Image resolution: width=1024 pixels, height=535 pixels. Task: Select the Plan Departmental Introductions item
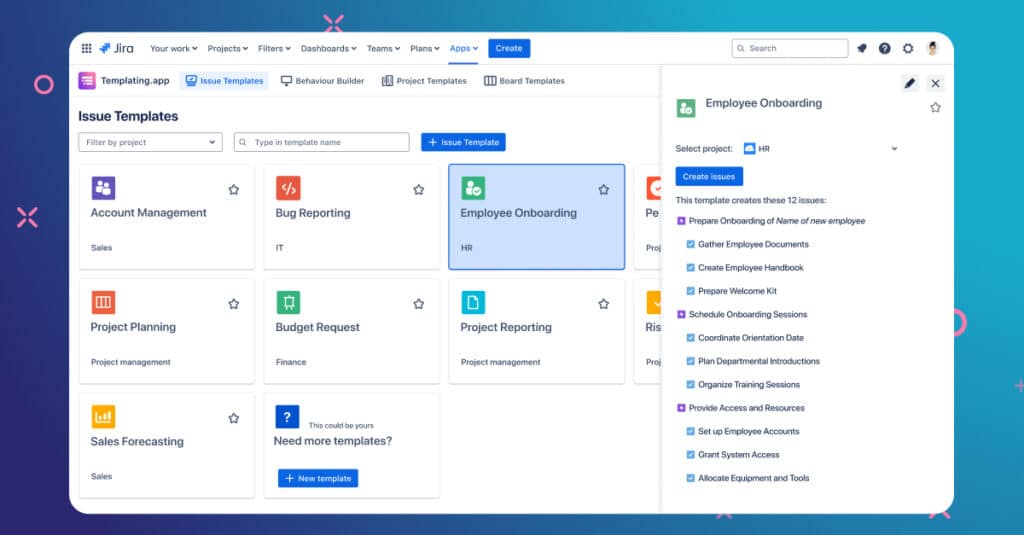click(758, 361)
